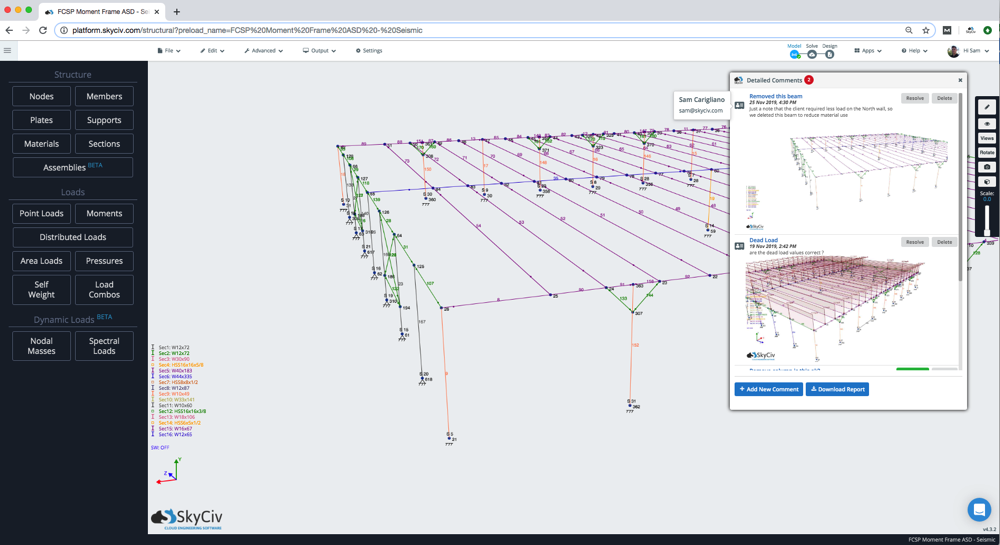Close the Detailed Comments panel
The width and height of the screenshot is (1000, 545).
click(x=960, y=80)
